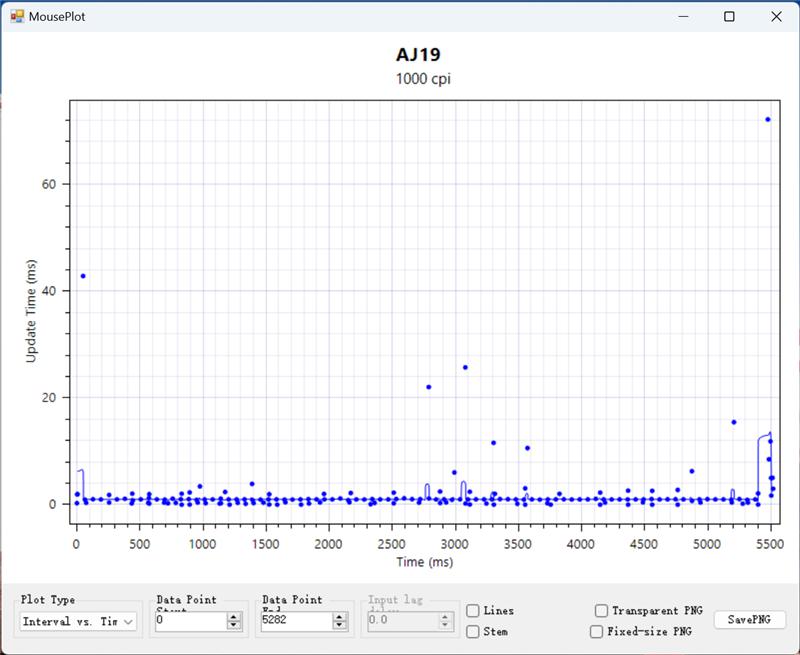Enable the Stem checkbox

(473, 632)
